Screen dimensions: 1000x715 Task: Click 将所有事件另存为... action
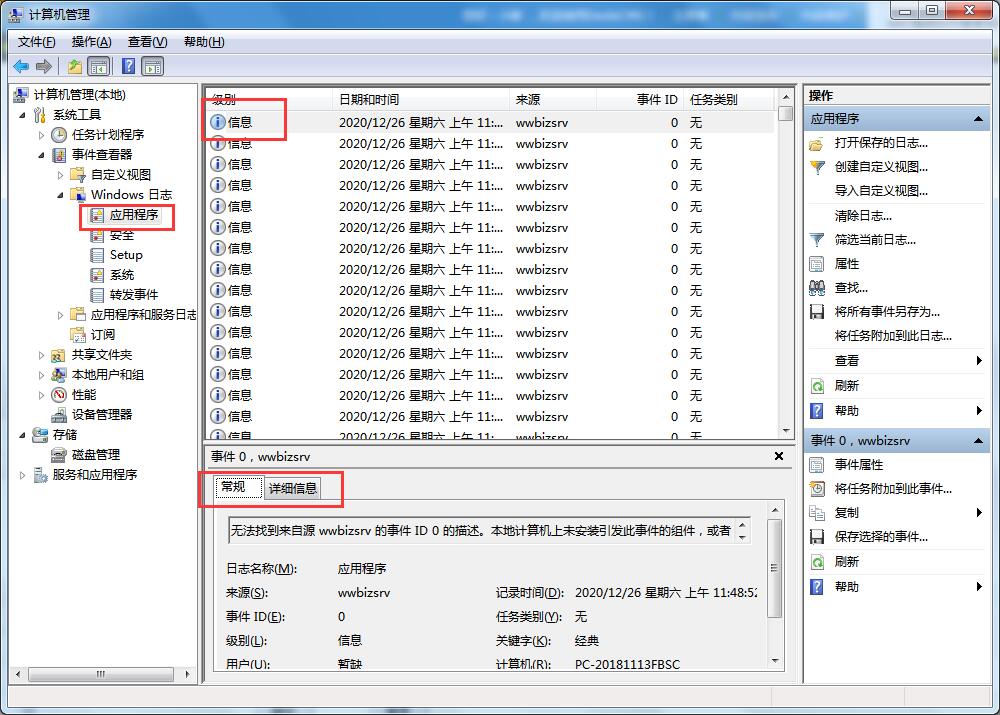887,312
